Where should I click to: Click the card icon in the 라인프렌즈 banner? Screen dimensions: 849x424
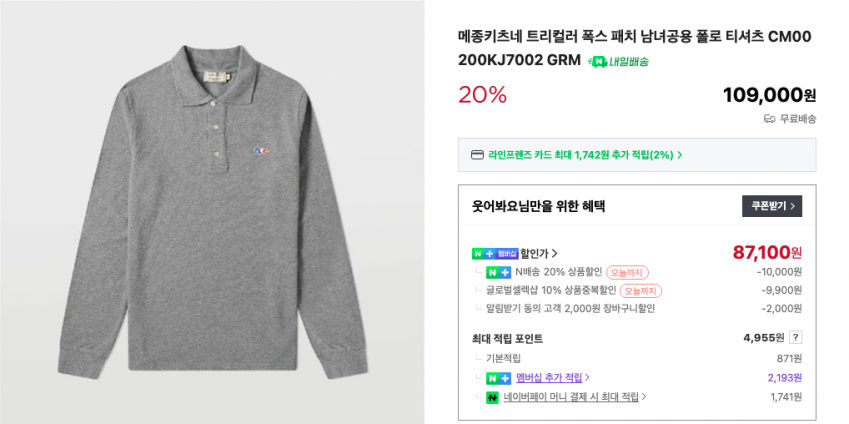(x=477, y=155)
